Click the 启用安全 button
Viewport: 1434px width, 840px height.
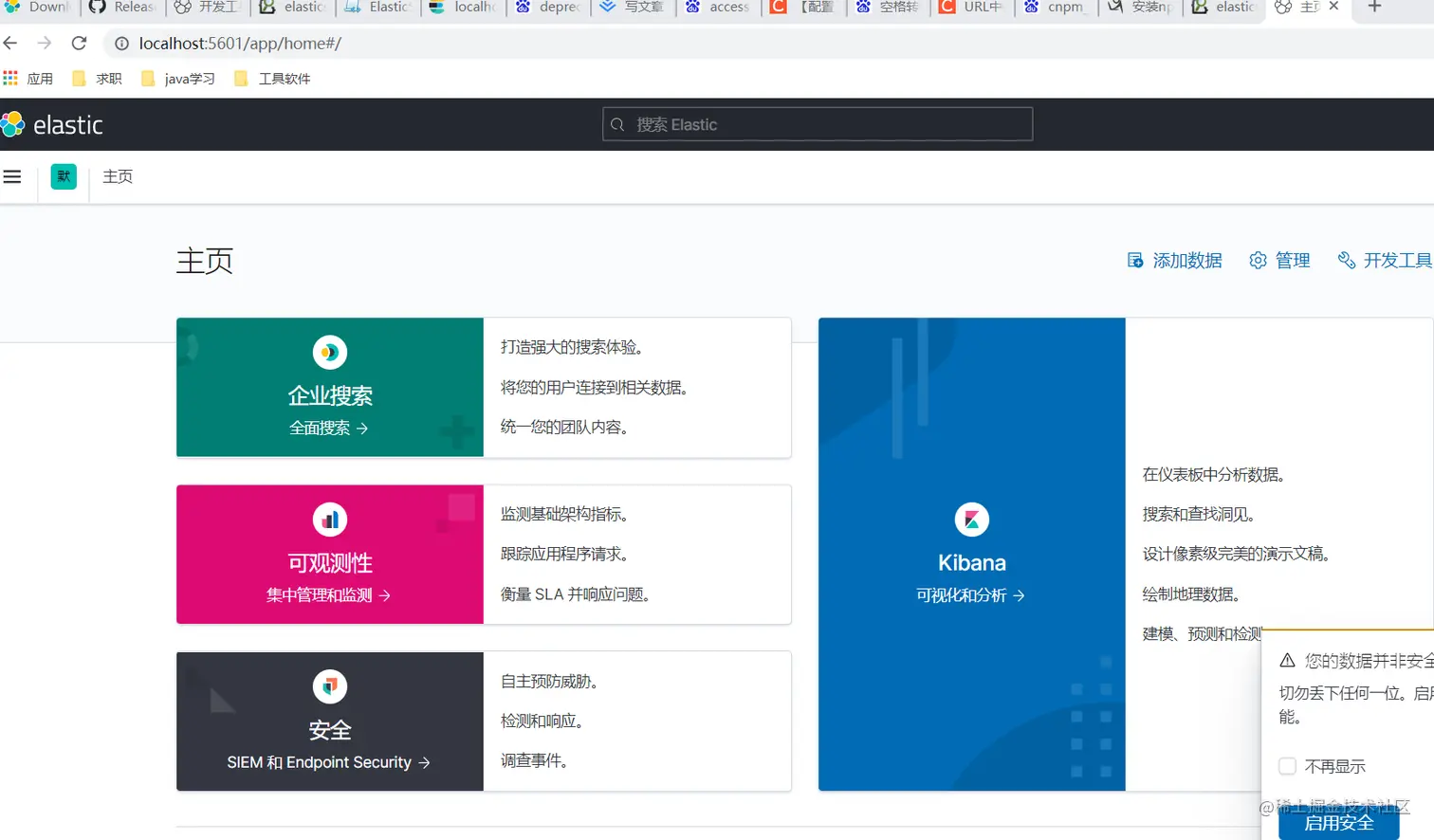(1339, 822)
